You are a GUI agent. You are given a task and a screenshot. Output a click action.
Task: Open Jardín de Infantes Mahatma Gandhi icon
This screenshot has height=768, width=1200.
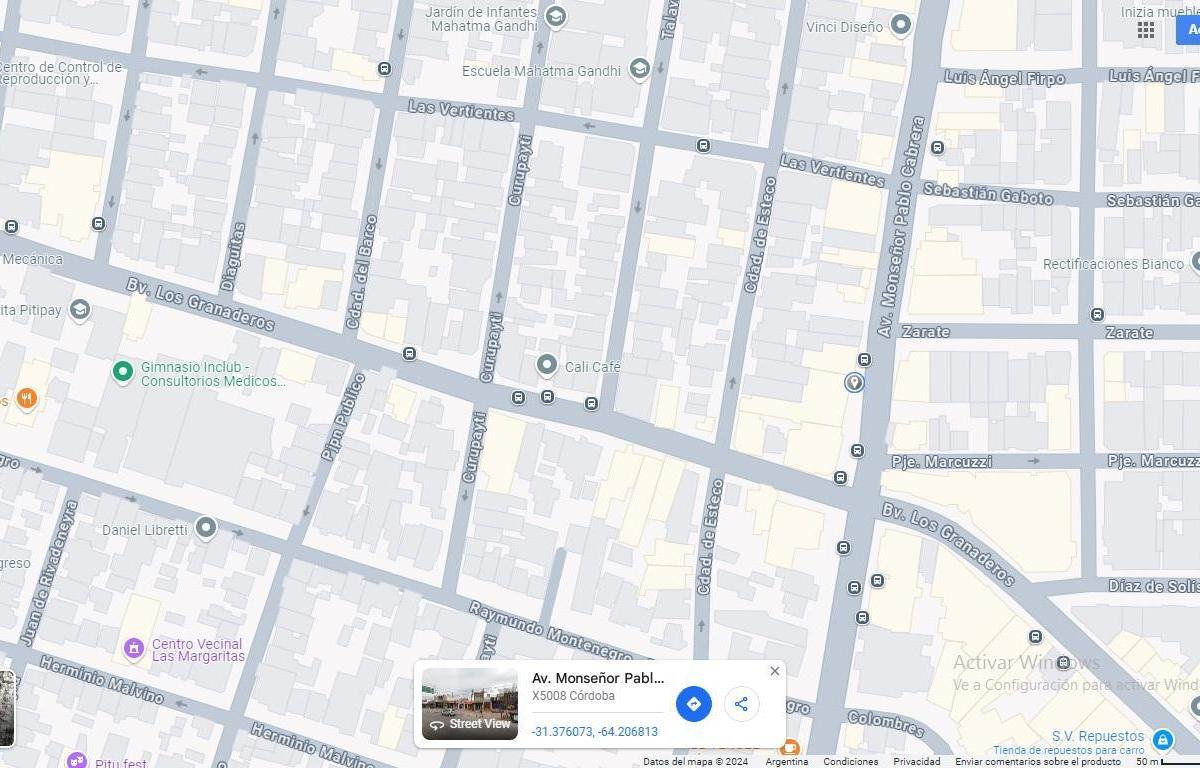[x=556, y=16]
